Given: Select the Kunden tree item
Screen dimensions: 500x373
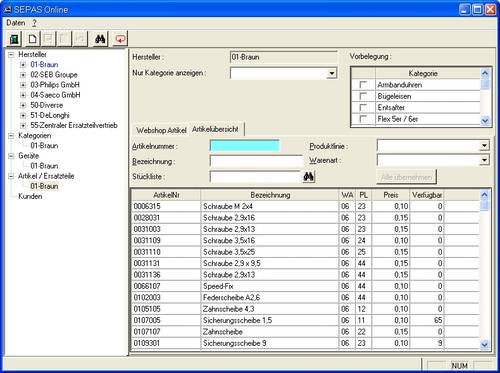Looking at the screenshot, I should (x=30, y=196).
